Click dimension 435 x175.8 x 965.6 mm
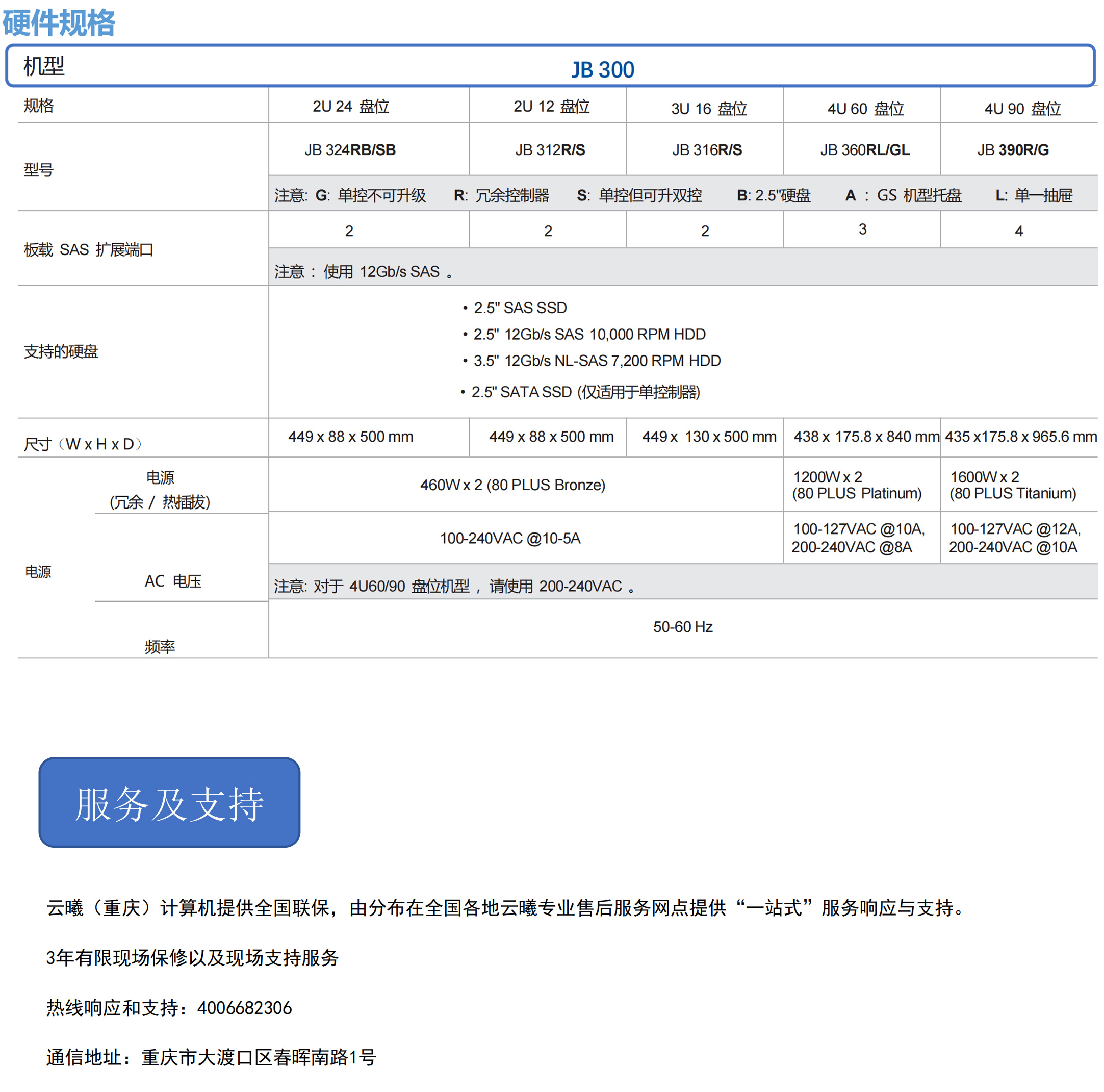Viewport: 1104px width, 1092px height. point(1020,437)
